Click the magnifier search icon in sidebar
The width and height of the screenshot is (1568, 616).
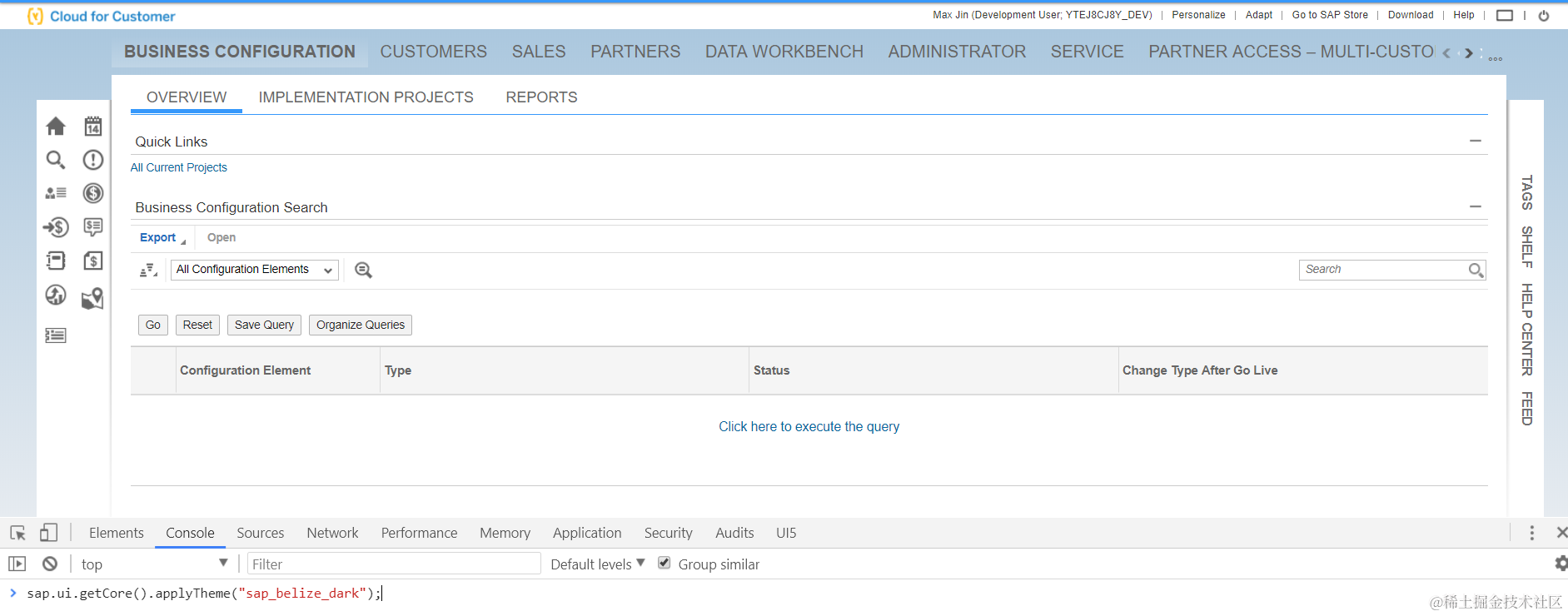click(x=56, y=160)
